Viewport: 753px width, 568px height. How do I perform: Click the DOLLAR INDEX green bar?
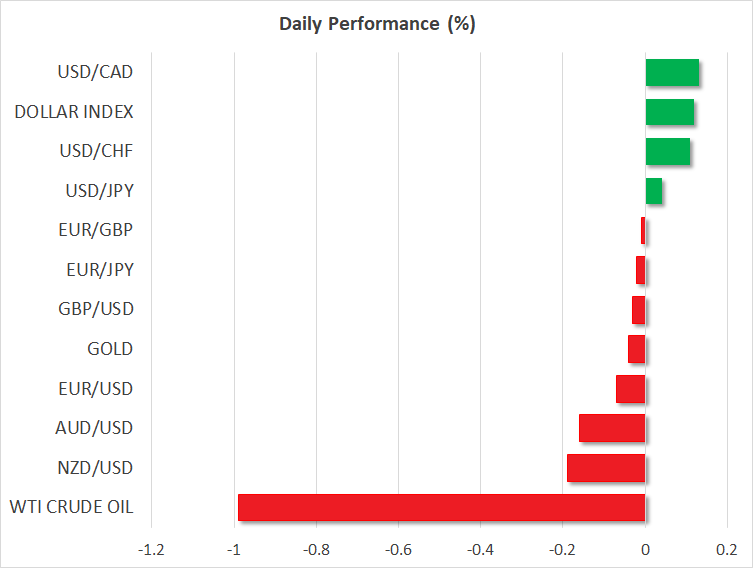click(669, 112)
